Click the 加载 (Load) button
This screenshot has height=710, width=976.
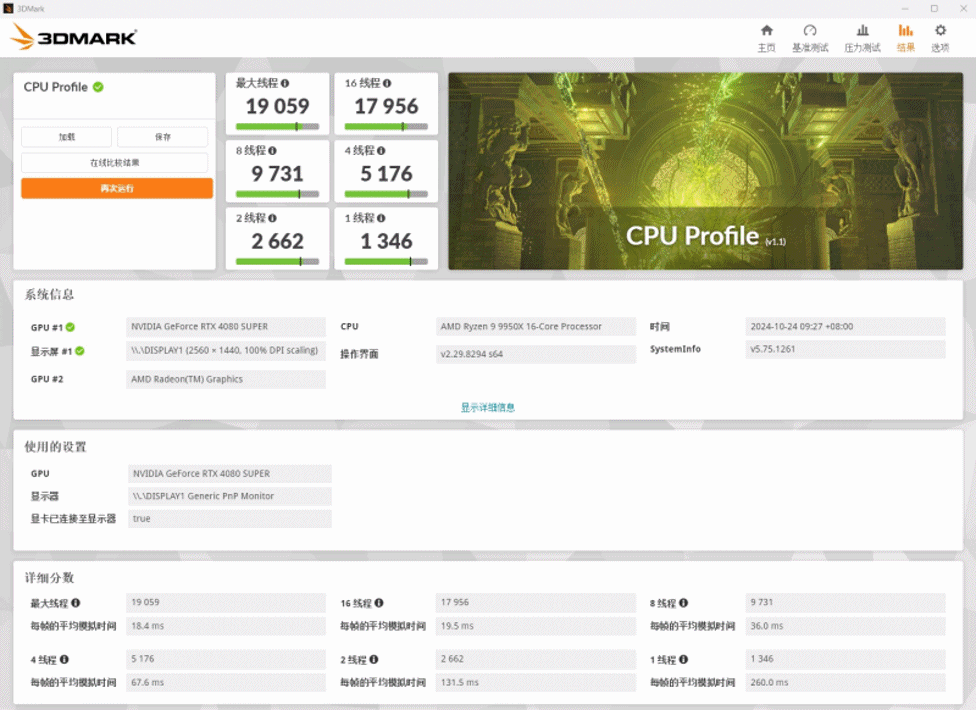[x=67, y=137]
